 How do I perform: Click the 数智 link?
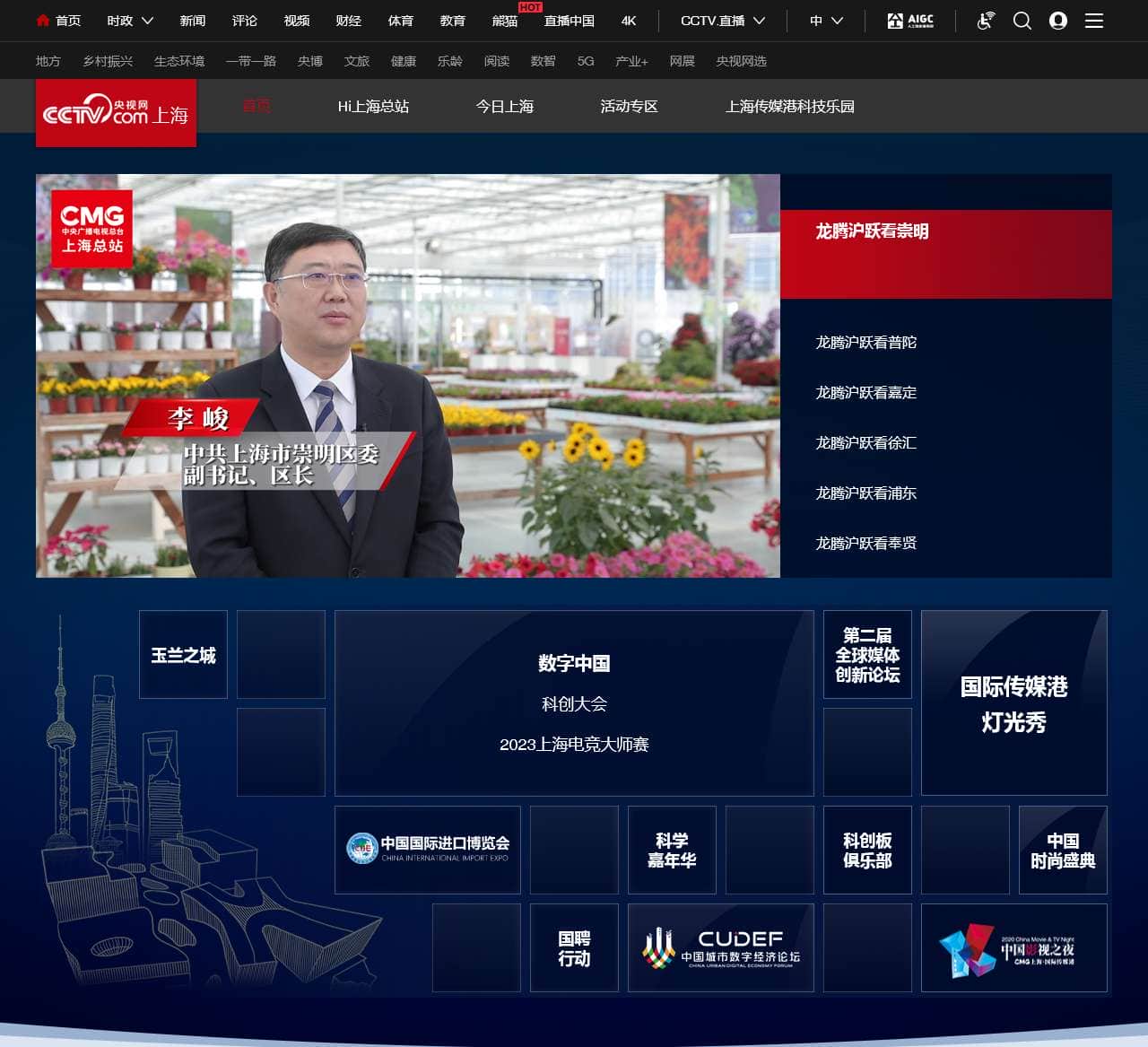point(544,61)
